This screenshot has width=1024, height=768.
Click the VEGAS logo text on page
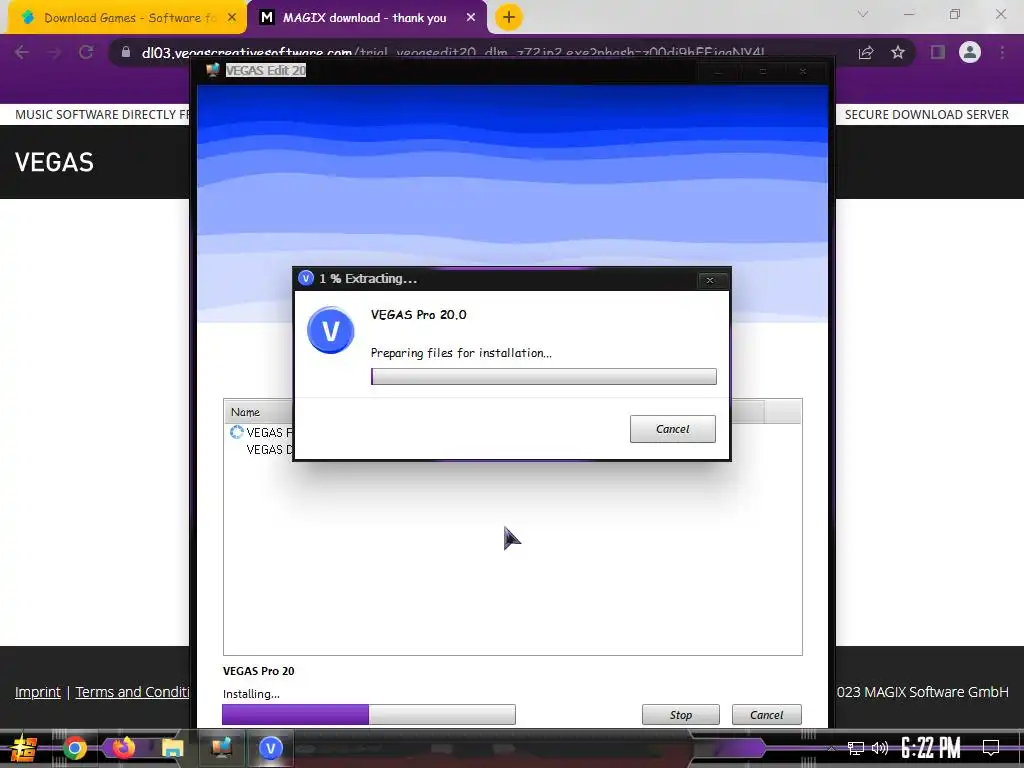tap(54, 162)
